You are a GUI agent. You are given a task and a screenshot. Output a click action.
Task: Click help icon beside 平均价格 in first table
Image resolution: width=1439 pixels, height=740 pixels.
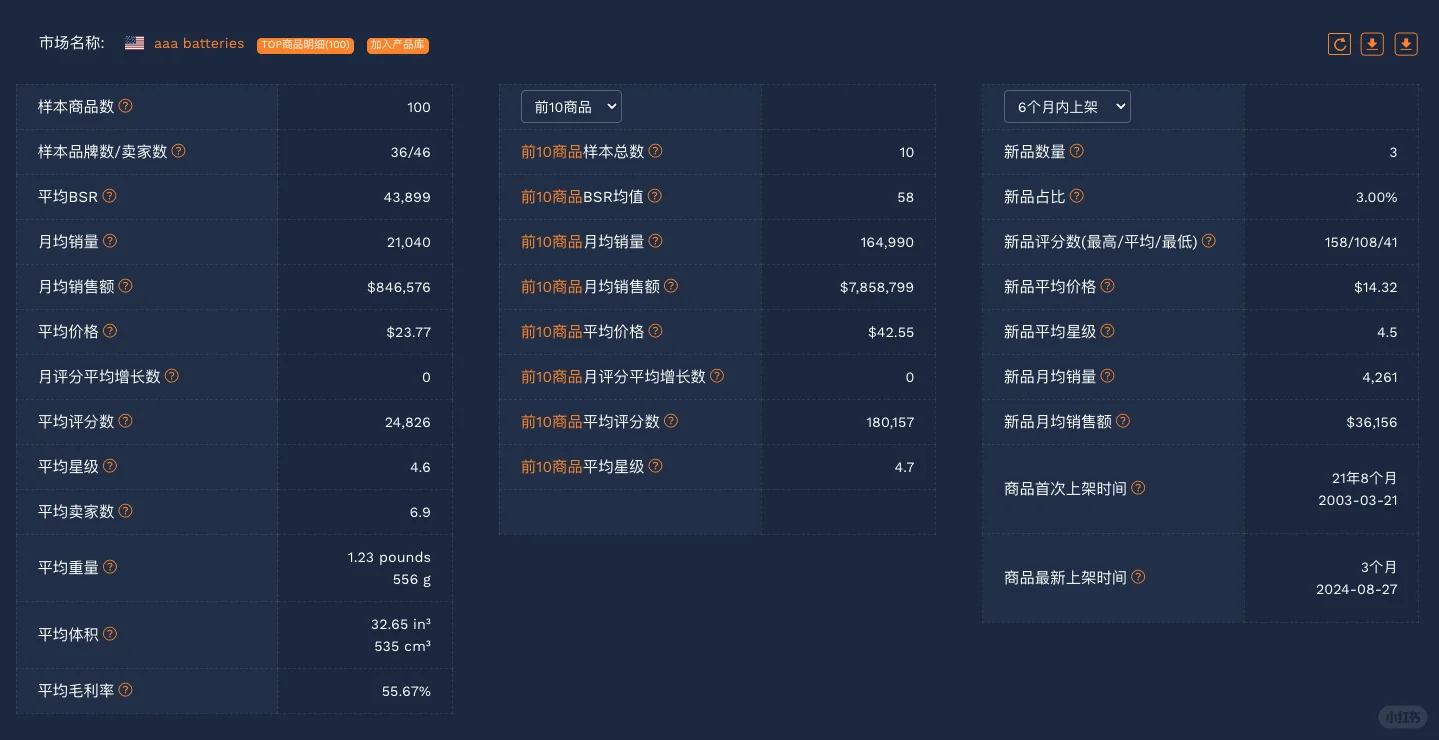coord(110,331)
